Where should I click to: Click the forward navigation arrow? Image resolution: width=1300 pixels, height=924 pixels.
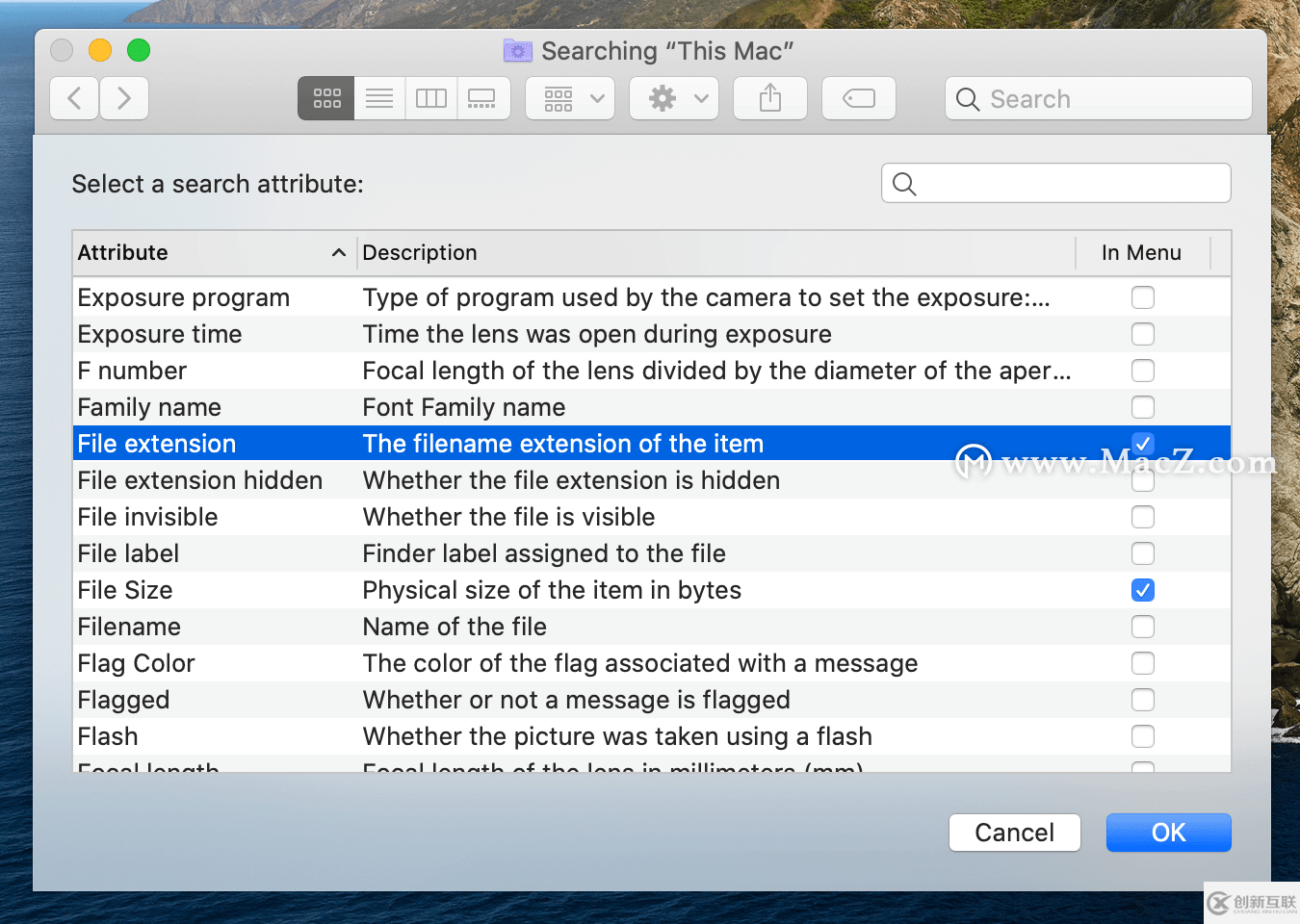click(x=124, y=97)
